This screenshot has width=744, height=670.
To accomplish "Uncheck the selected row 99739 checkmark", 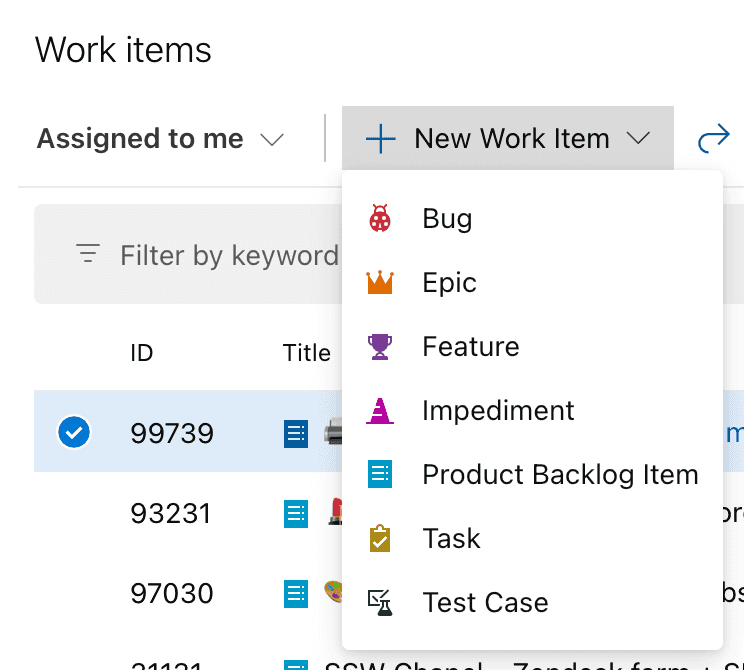I will click(x=74, y=433).
